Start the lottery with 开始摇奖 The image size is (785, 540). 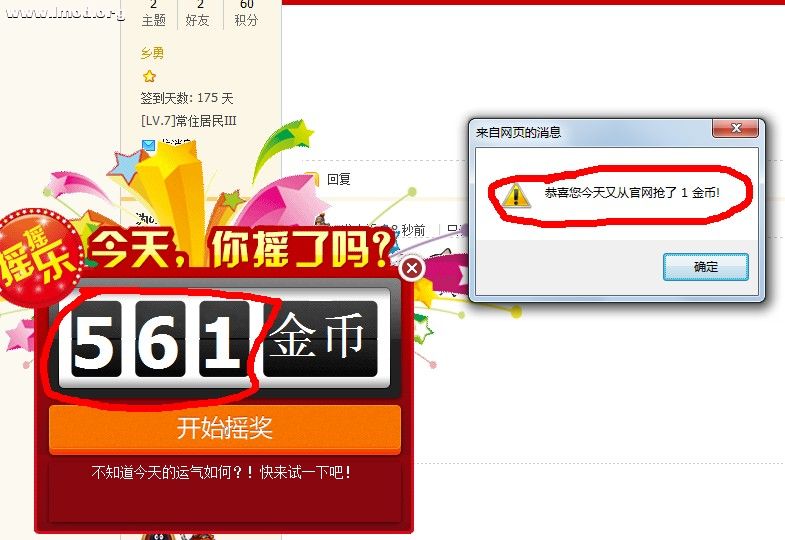click(x=225, y=429)
